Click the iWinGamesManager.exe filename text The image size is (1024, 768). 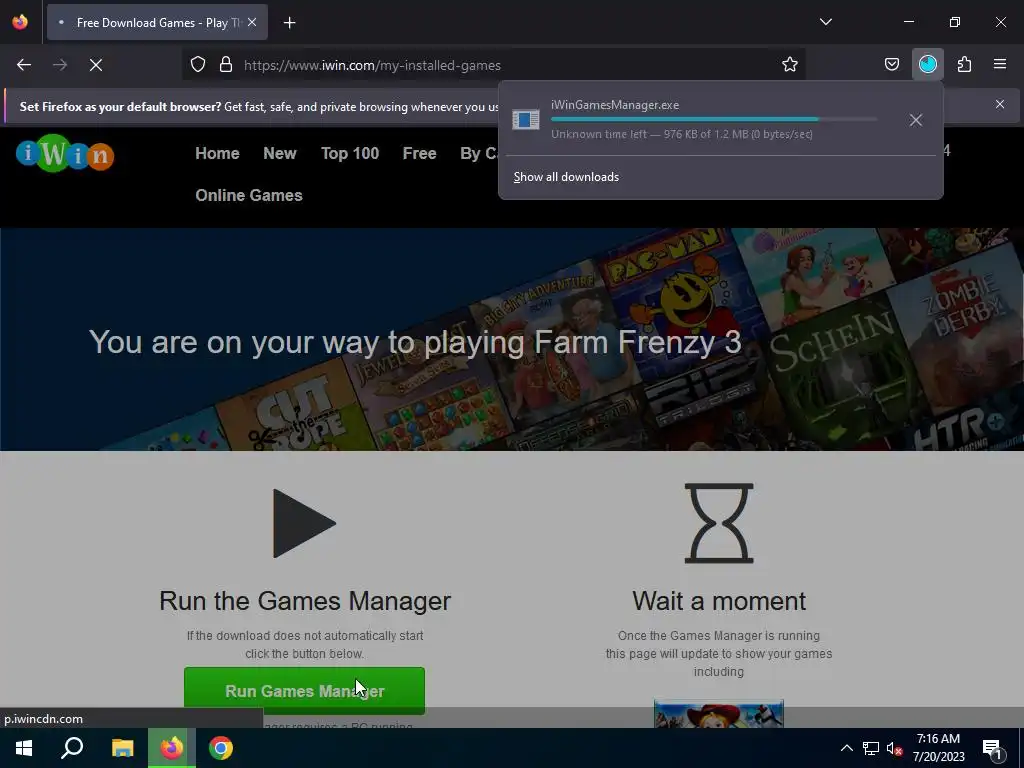[x=615, y=105]
